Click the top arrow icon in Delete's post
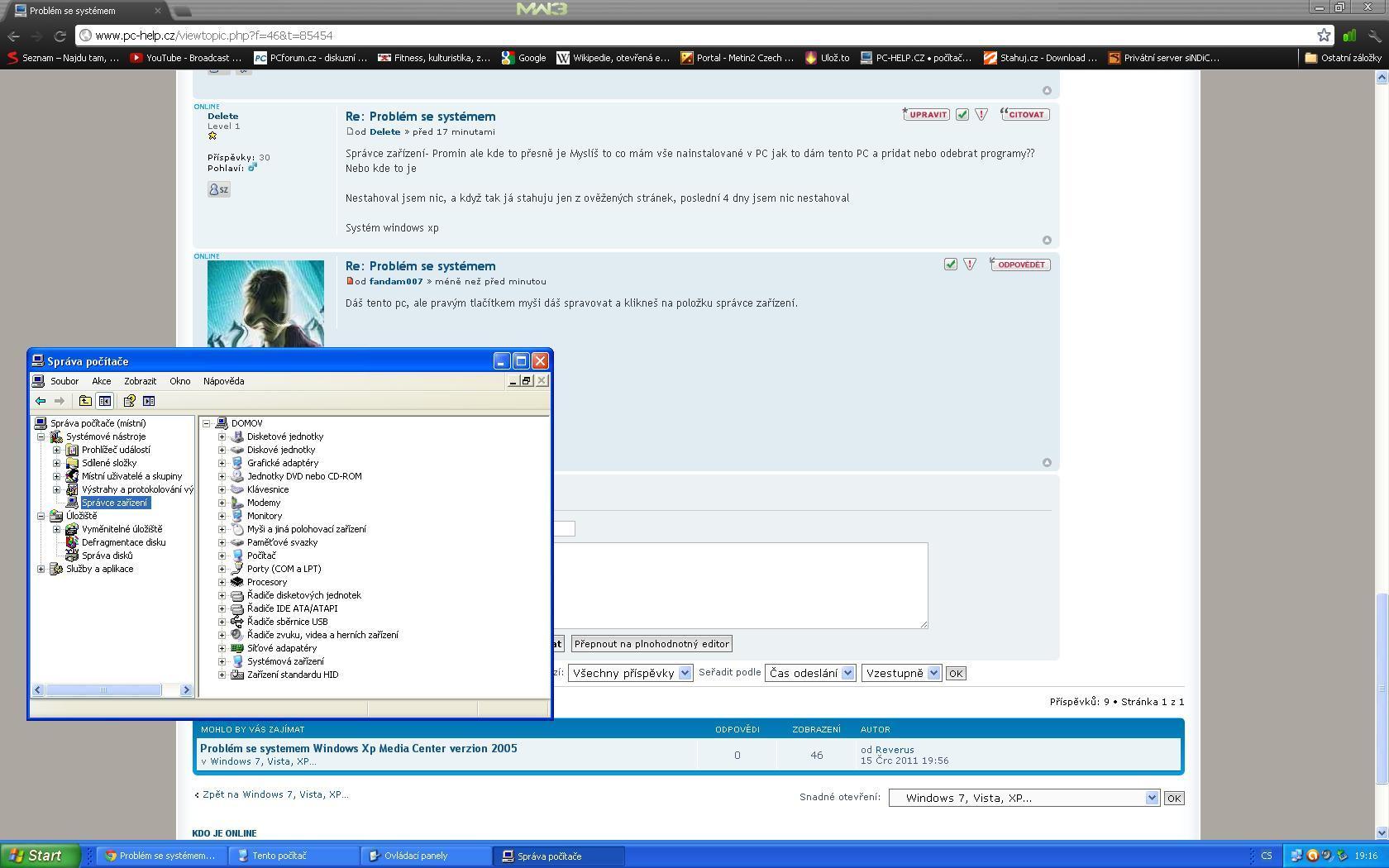 coord(1047,241)
